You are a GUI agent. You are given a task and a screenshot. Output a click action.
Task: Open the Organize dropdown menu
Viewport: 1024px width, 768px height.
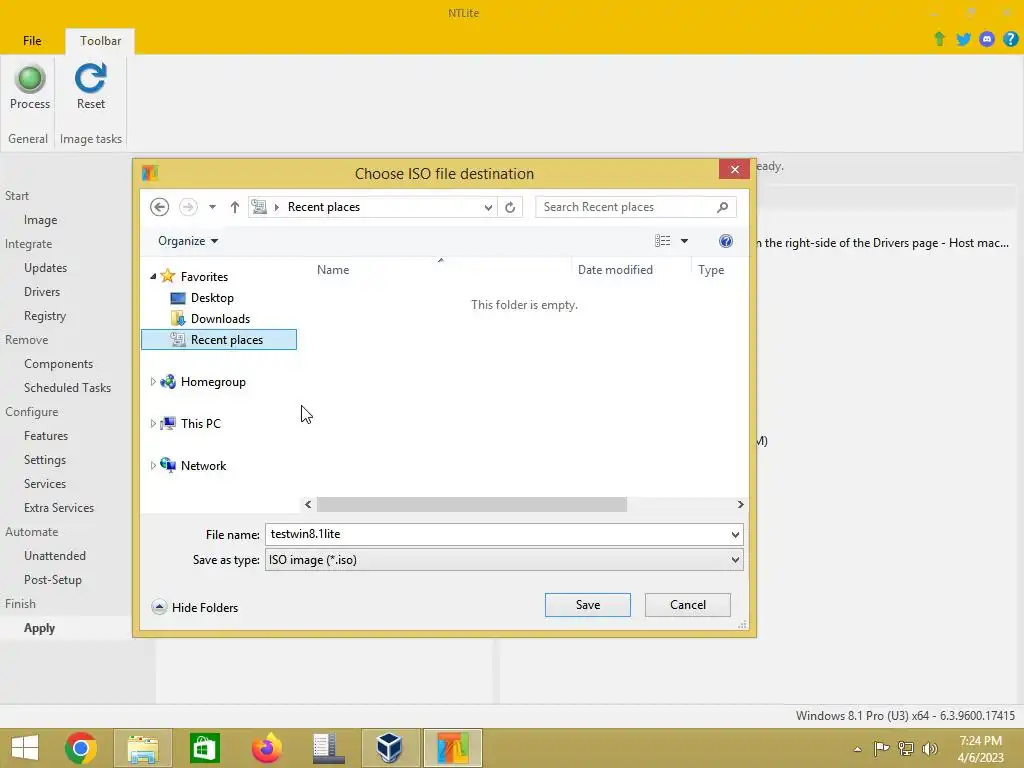187,241
